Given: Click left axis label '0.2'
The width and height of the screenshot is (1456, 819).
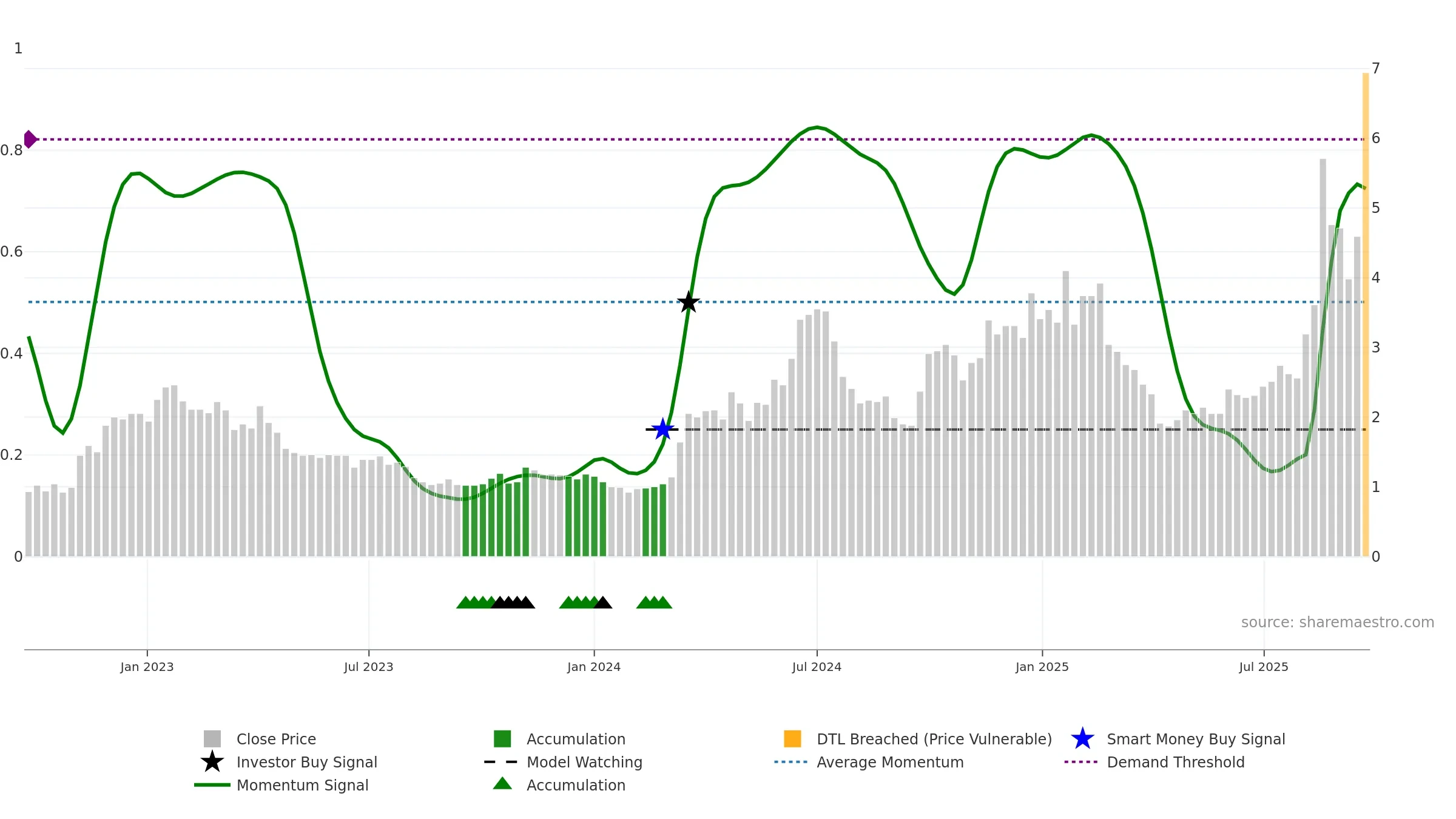Looking at the screenshot, I should pos(12,455).
